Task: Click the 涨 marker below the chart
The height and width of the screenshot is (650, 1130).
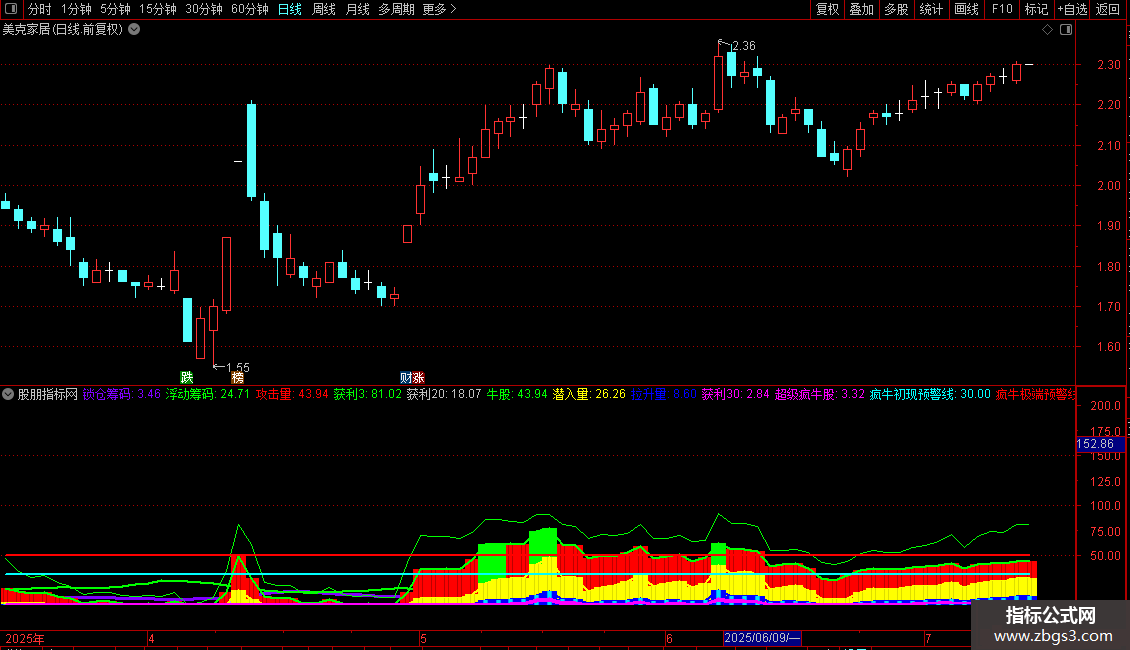Action: coord(418,378)
